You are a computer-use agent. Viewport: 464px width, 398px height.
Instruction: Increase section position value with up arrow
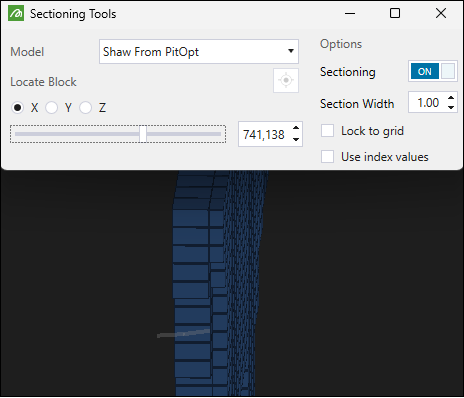point(296,129)
